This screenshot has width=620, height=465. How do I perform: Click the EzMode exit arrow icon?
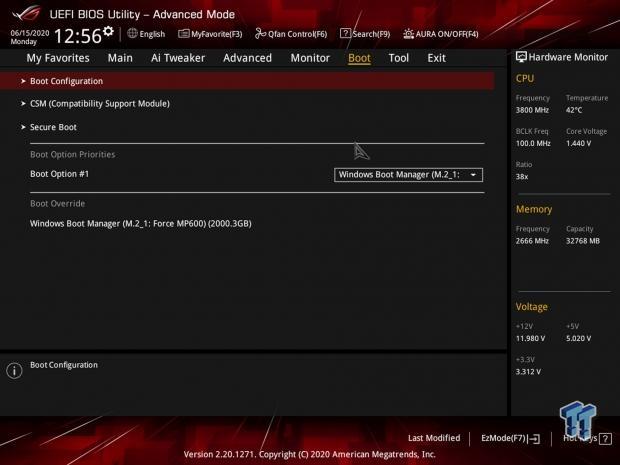535,439
